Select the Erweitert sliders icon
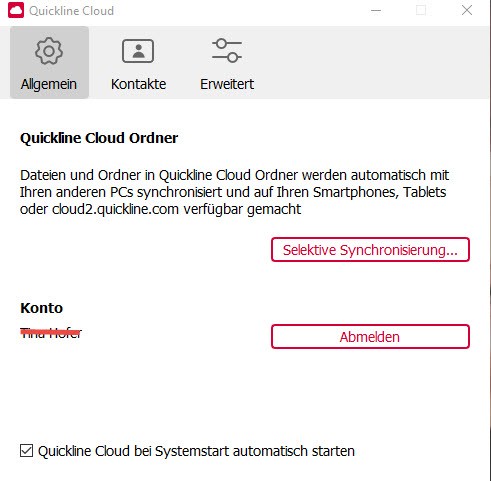 point(227,51)
